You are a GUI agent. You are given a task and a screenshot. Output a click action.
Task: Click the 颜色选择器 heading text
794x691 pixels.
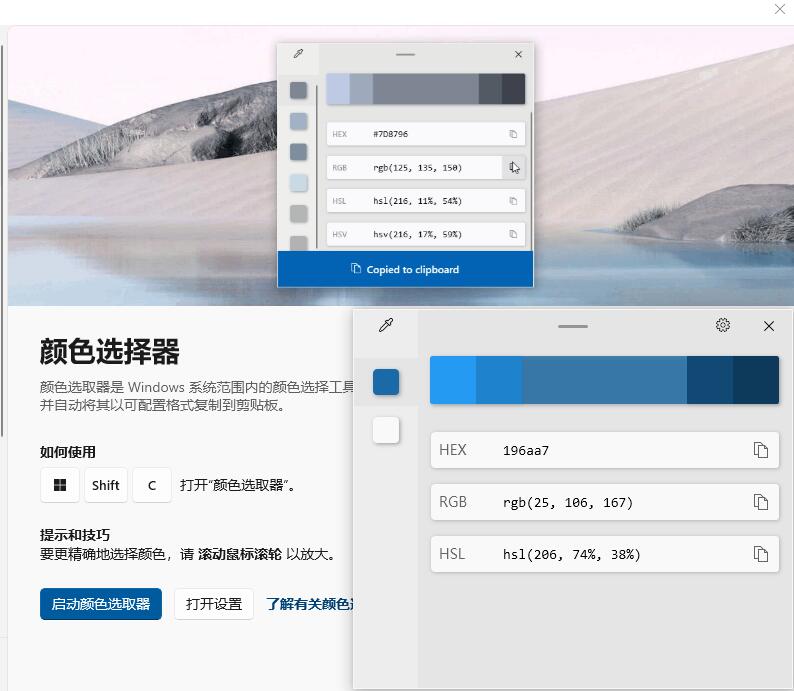coord(109,351)
